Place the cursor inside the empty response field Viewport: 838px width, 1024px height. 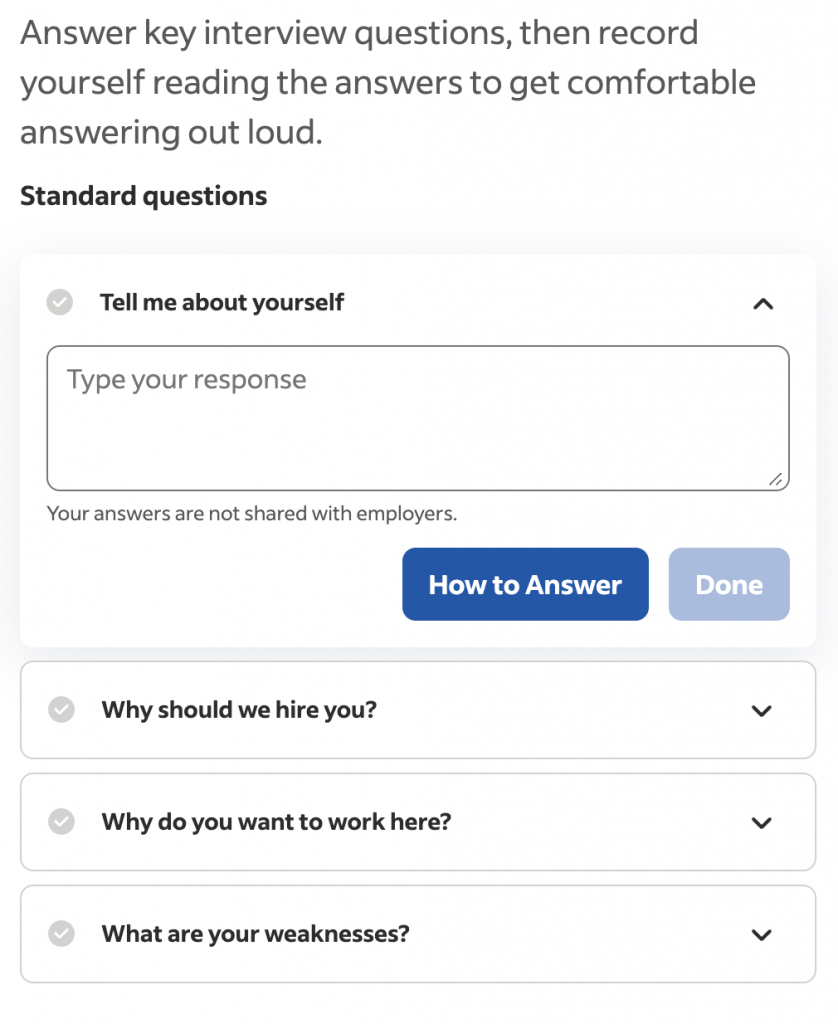click(x=417, y=418)
